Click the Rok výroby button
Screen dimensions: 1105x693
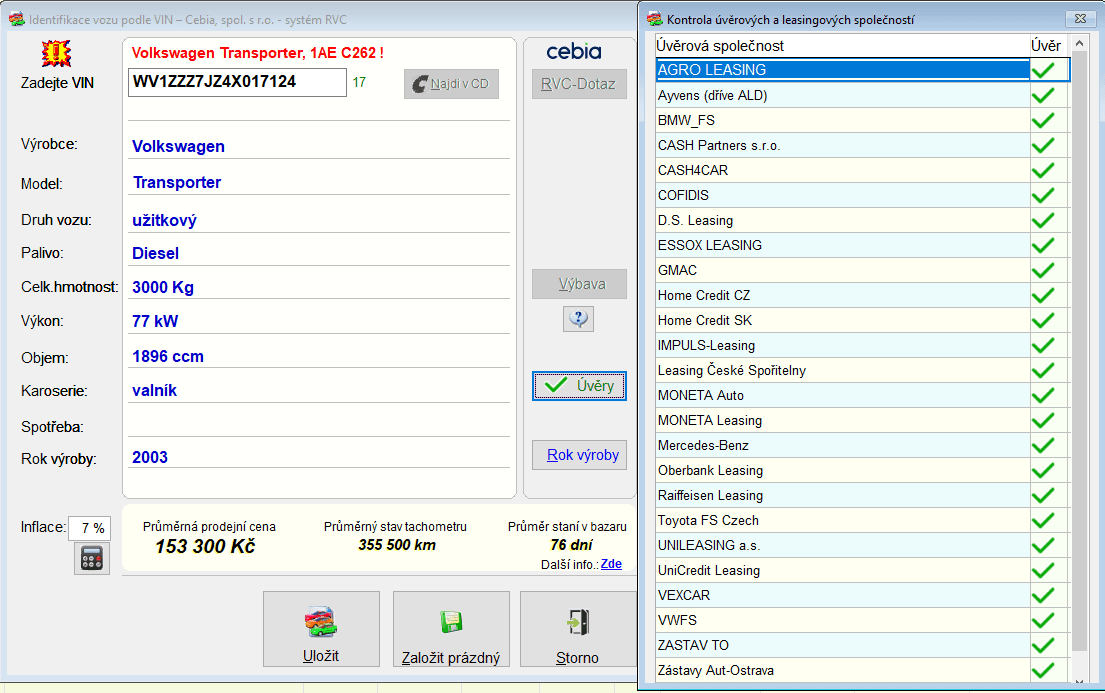[x=579, y=455]
